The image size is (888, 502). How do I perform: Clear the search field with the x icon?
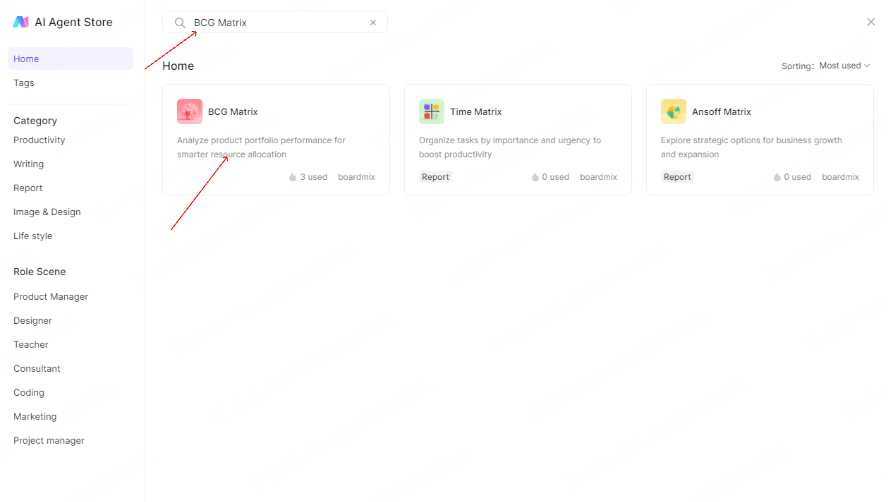coord(373,22)
